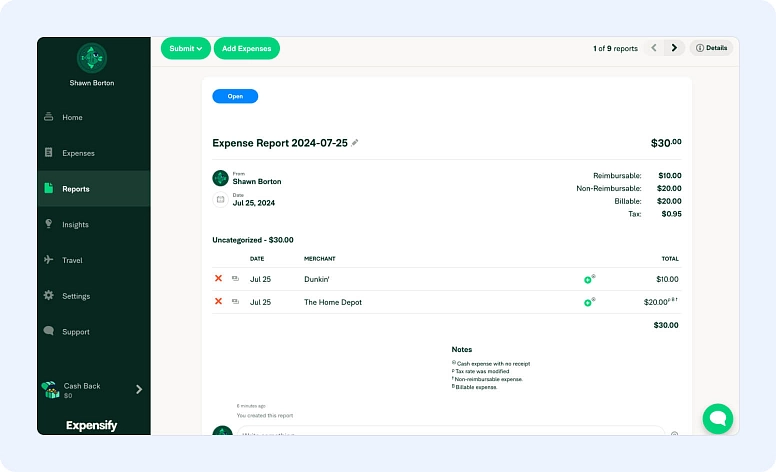776x472 pixels.
Task: Click green plus icon on Dunkin' row
Action: (x=588, y=279)
